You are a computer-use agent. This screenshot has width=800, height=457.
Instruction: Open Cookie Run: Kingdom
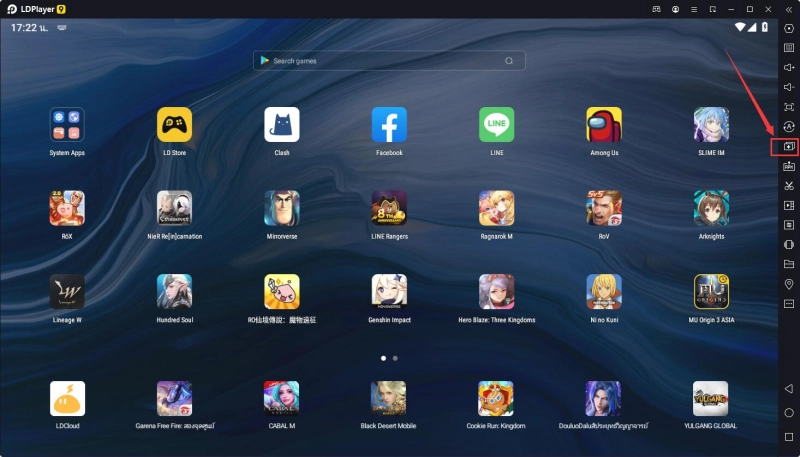pos(496,398)
